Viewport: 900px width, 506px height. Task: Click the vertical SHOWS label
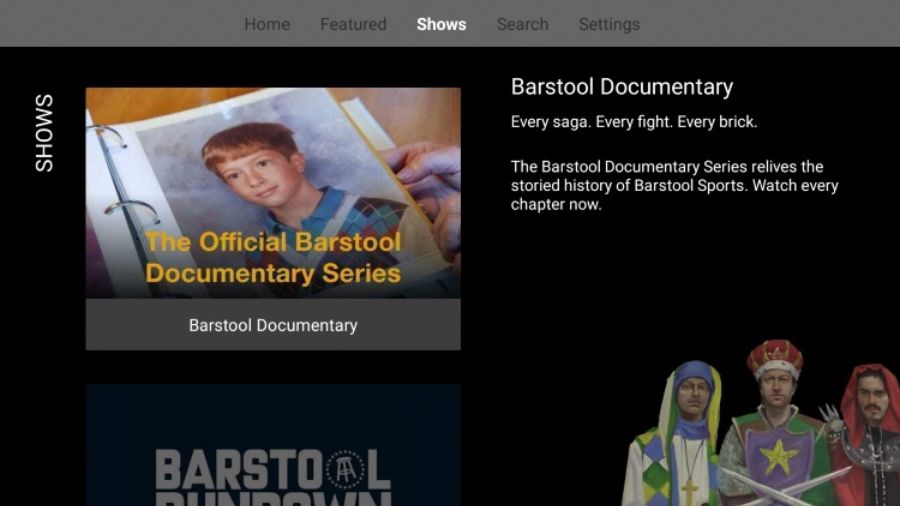(x=44, y=133)
